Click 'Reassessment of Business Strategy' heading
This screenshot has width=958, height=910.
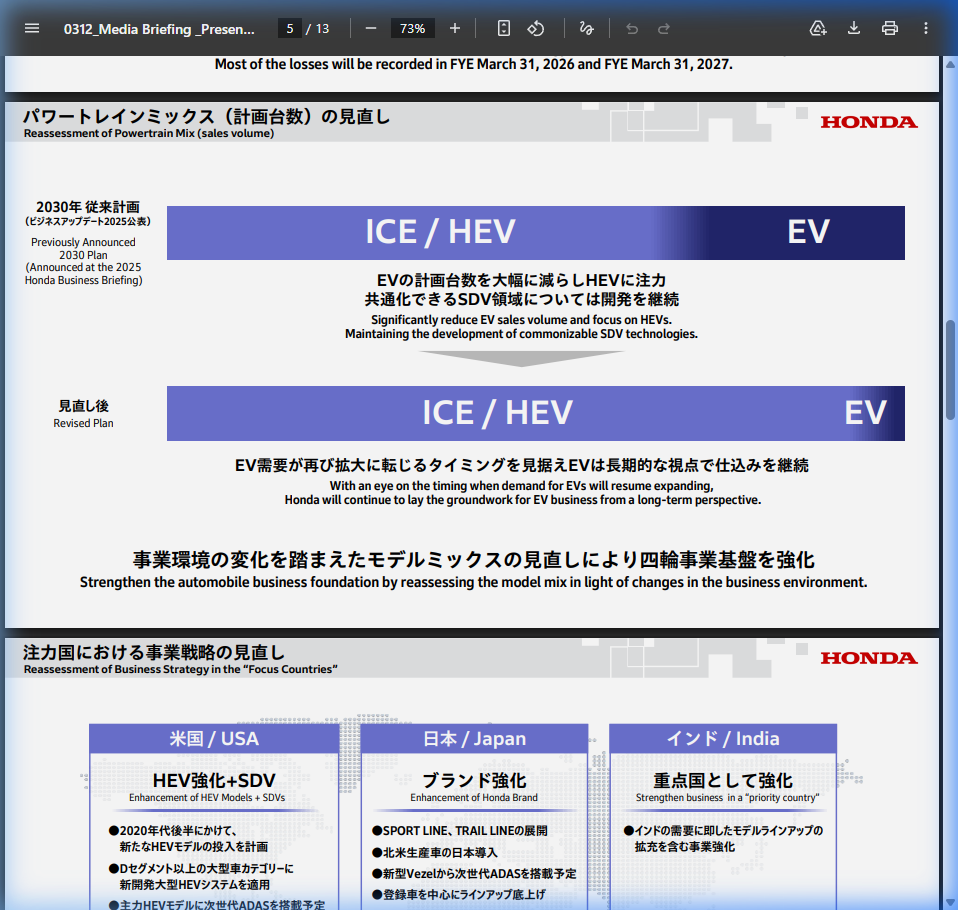[x=181, y=669]
